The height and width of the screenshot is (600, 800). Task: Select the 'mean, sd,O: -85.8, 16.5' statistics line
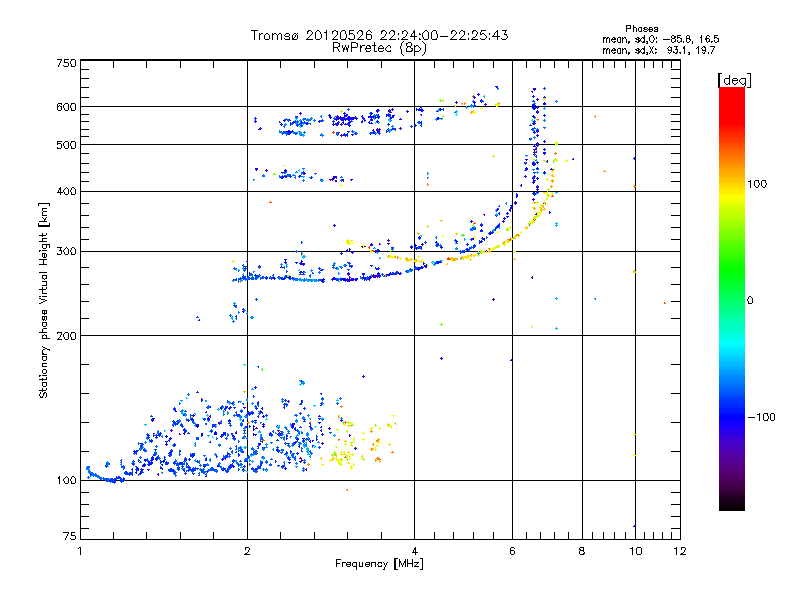661,39
